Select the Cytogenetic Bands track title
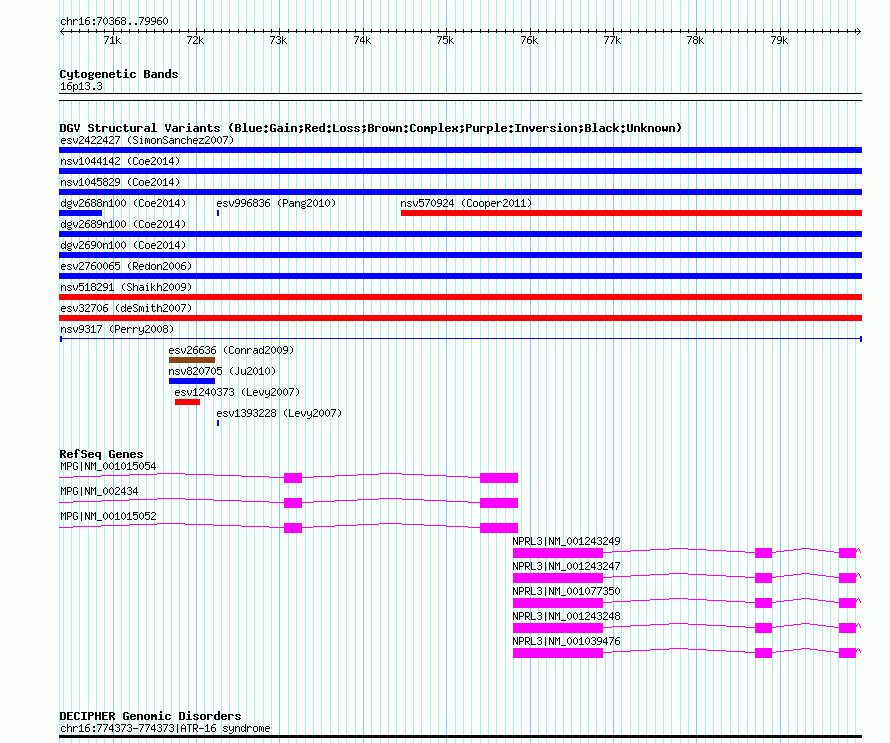This screenshot has width=890, height=743. 119,74
